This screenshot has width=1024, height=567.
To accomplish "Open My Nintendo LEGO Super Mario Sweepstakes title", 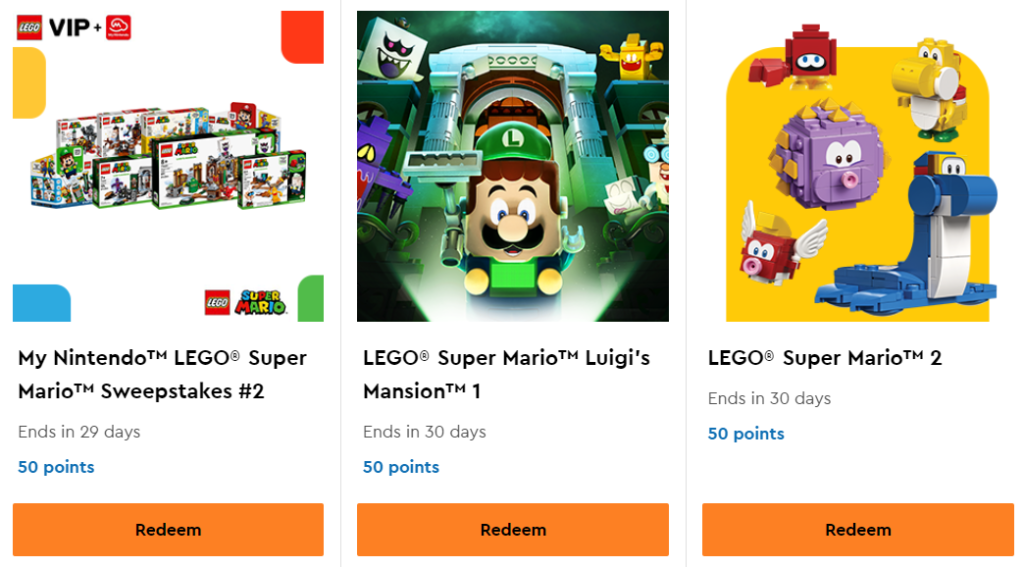I will tap(162, 374).
